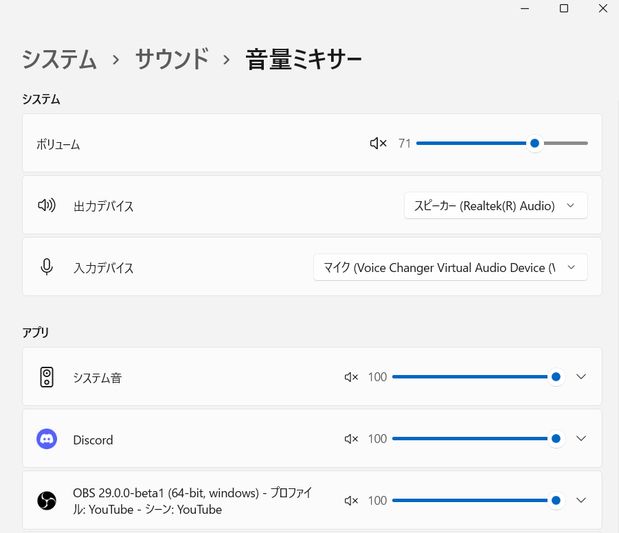The width and height of the screenshot is (619, 533).
Task: Expand the OBS row chevron
Action: coord(581,500)
